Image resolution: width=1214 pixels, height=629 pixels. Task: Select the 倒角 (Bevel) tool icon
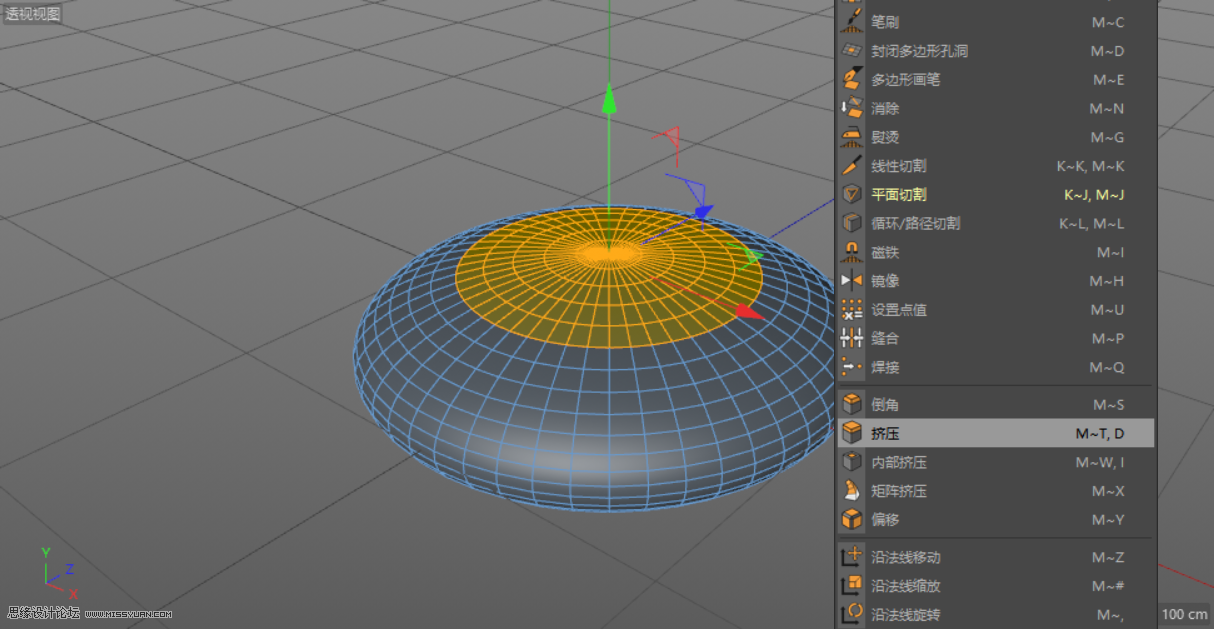(x=852, y=403)
